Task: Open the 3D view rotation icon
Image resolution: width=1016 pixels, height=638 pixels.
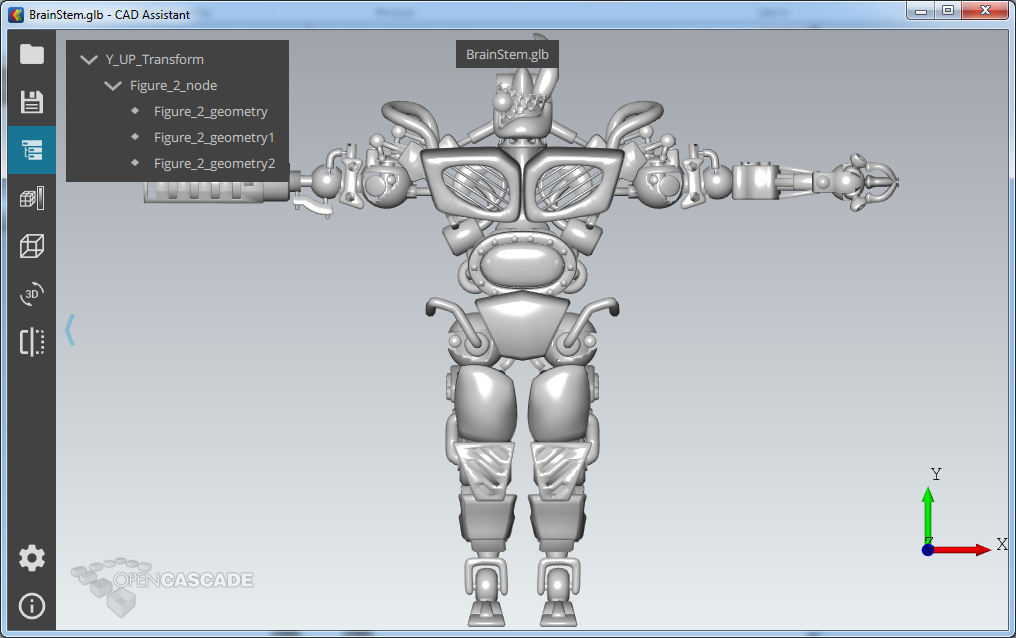Action: click(32, 294)
